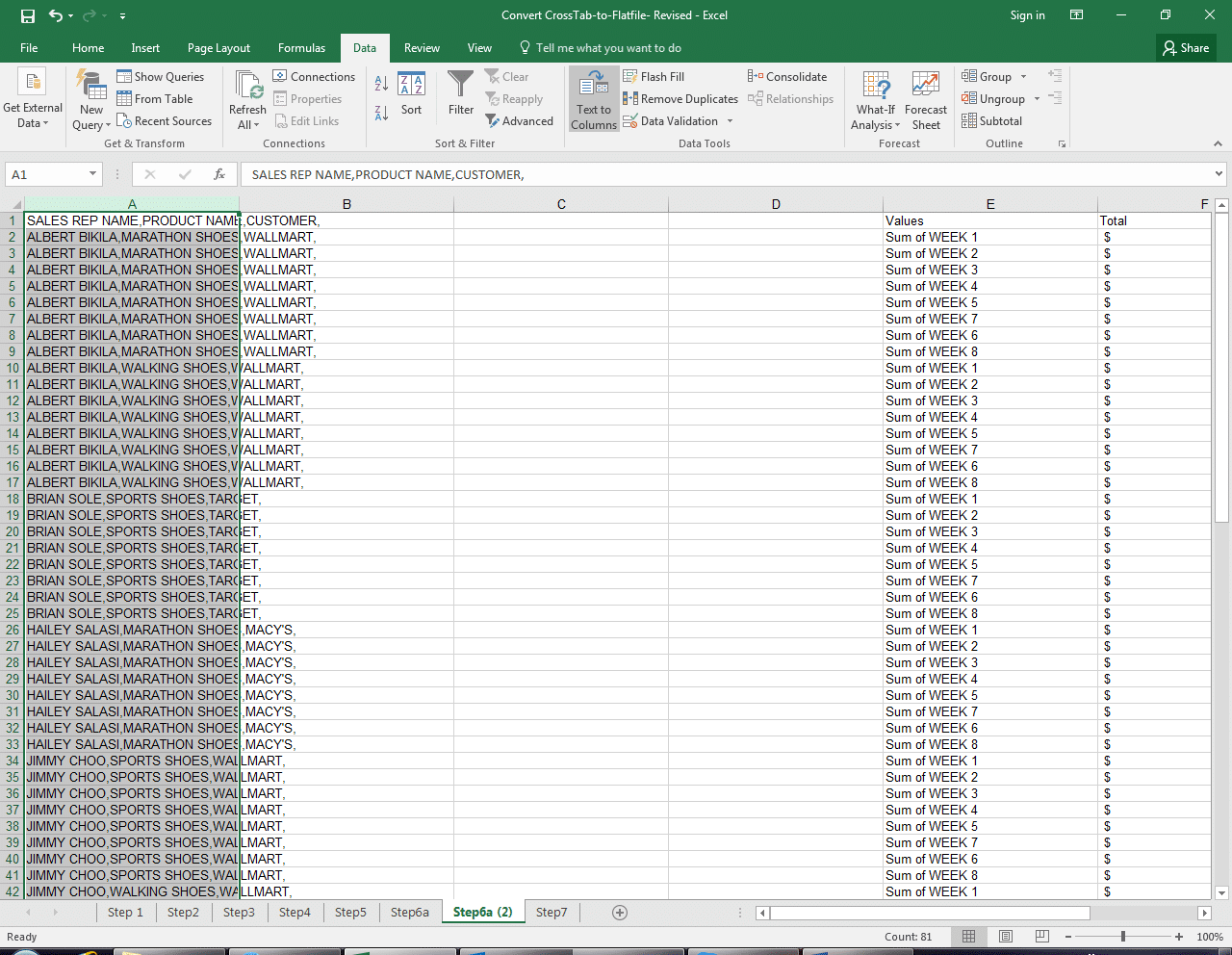Open Get External Data menu

pos(33,100)
